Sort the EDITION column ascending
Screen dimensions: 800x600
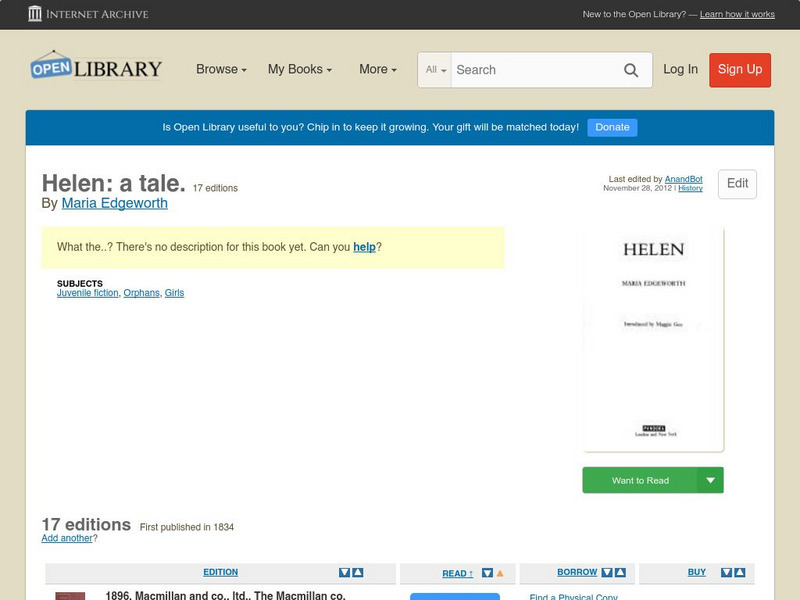pyautogui.click(x=357, y=573)
